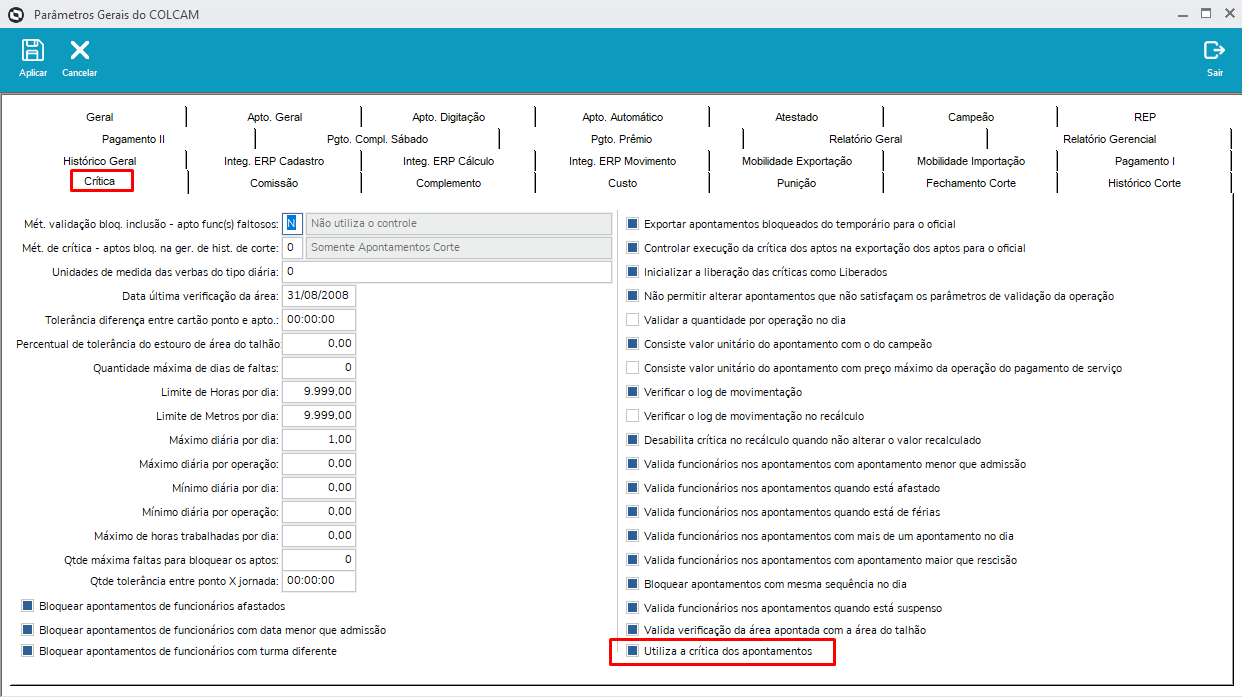Toggle Valida funcionários quando está de férias

632,512
